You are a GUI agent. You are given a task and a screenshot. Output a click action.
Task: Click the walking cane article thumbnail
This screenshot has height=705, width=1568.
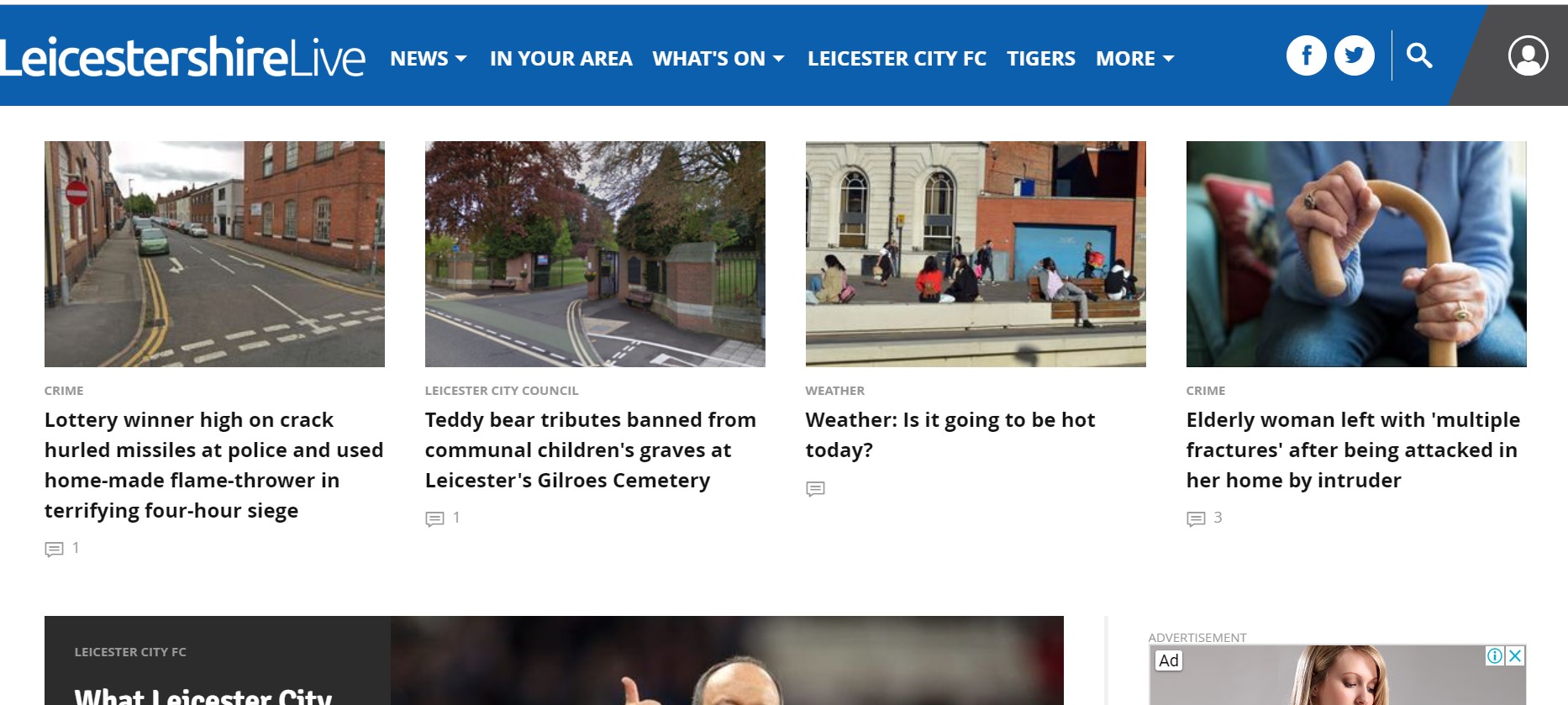pyautogui.click(x=1356, y=254)
